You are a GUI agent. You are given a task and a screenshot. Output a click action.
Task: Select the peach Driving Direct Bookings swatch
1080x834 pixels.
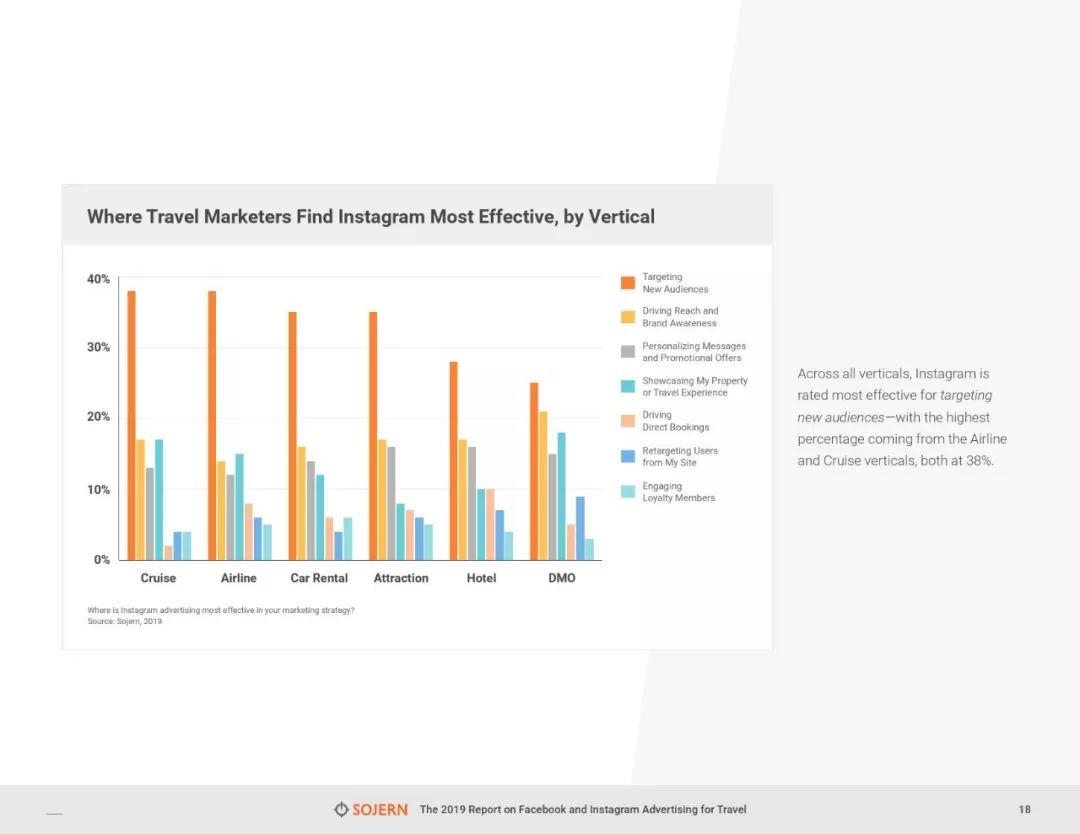[x=627, y=421]
